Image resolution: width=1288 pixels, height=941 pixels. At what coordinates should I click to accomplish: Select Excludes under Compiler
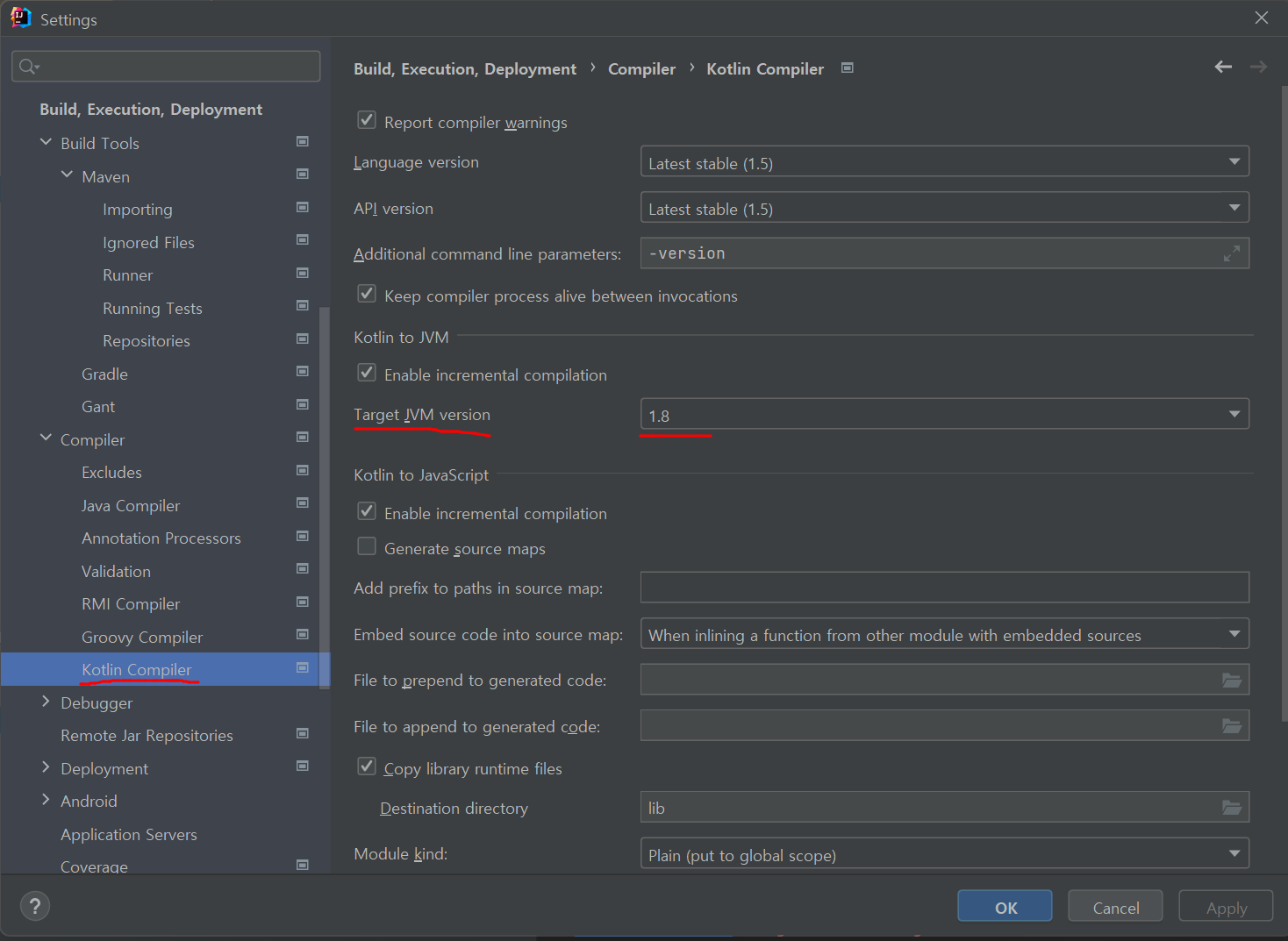pos(111,472)
